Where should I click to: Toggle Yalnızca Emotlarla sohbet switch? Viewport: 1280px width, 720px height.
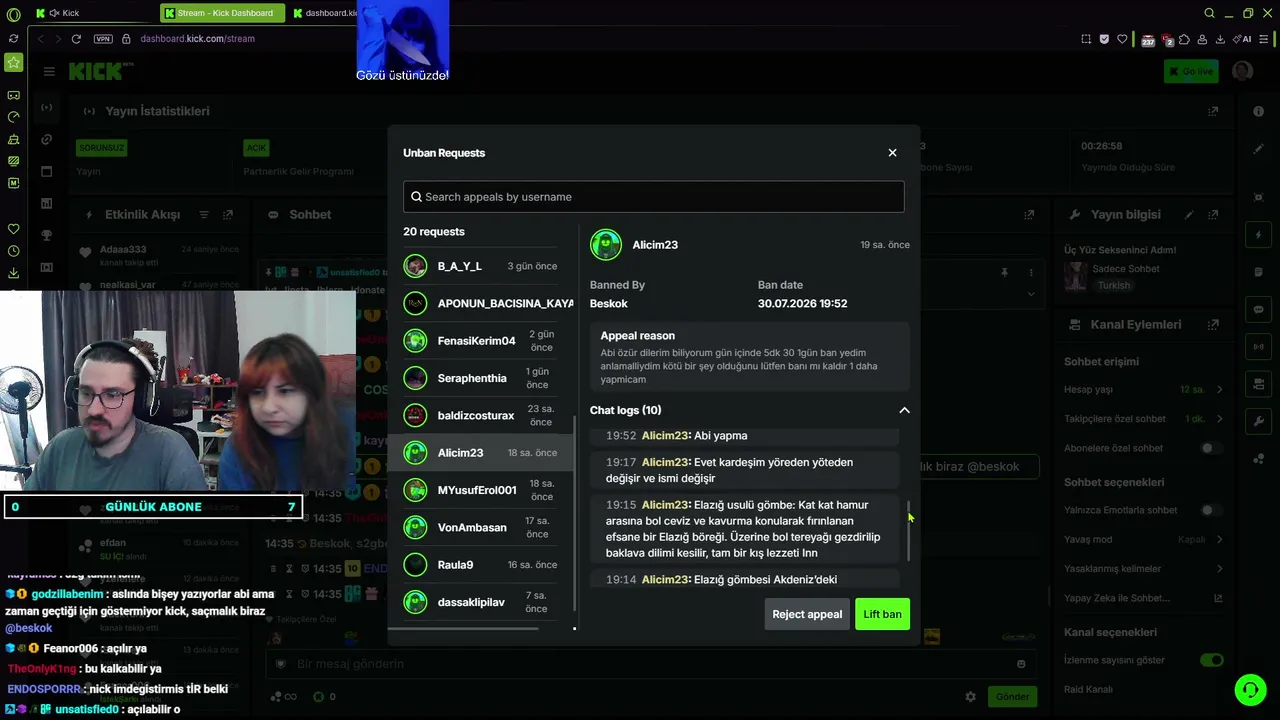1211,510
